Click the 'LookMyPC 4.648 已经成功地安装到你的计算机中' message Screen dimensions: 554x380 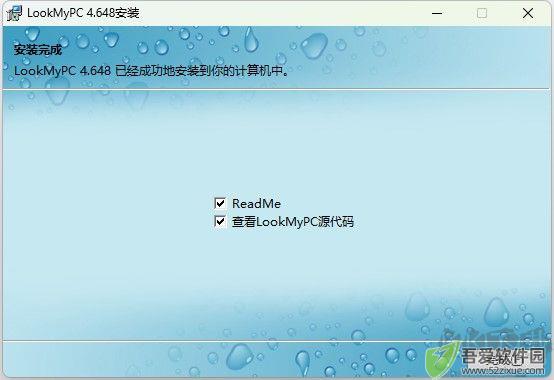point(151,71)
